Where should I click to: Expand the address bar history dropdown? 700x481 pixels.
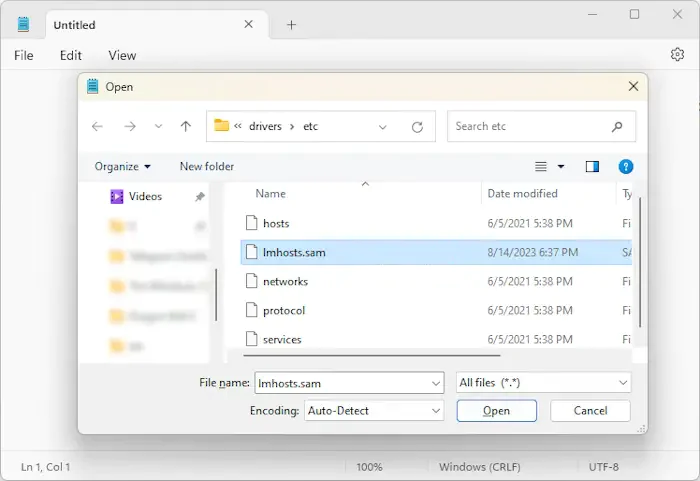click(x=383, y=127)
